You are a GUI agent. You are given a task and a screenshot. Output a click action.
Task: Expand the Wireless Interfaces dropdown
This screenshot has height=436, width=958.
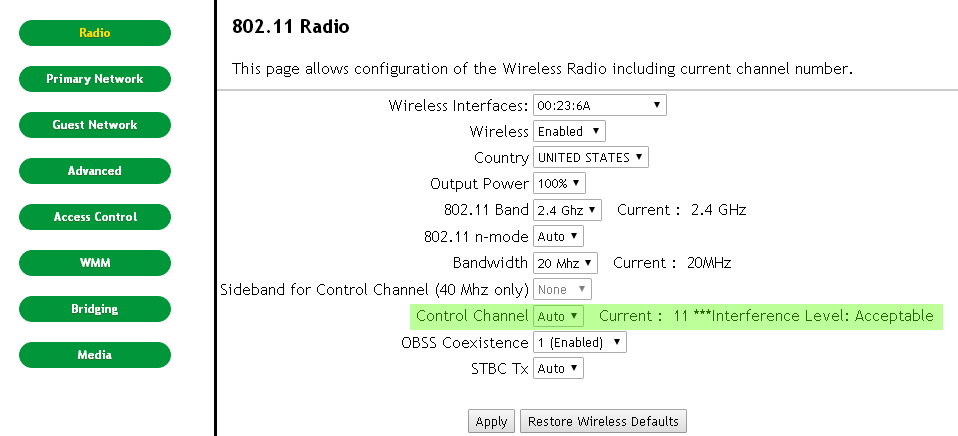coord(599,105)
